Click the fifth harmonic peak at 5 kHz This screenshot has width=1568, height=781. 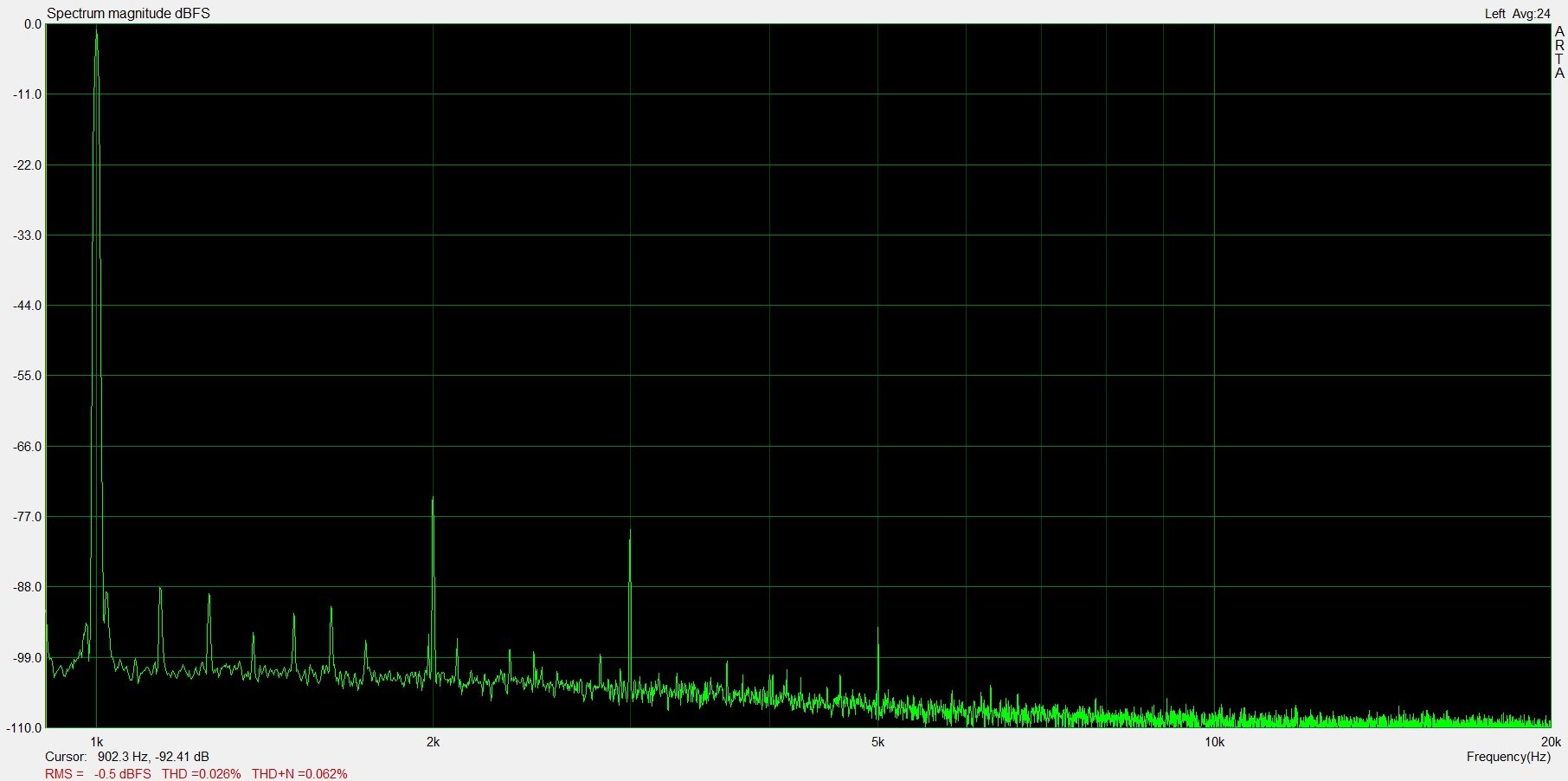coord(877,629)
